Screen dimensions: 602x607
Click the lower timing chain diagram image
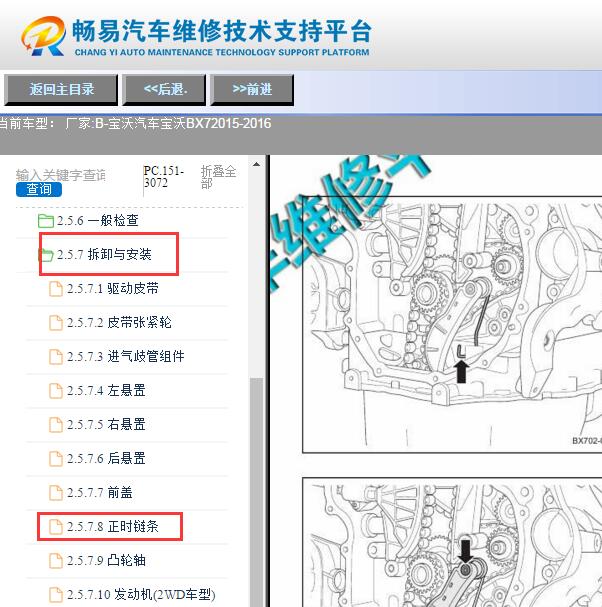coord(452,542)
